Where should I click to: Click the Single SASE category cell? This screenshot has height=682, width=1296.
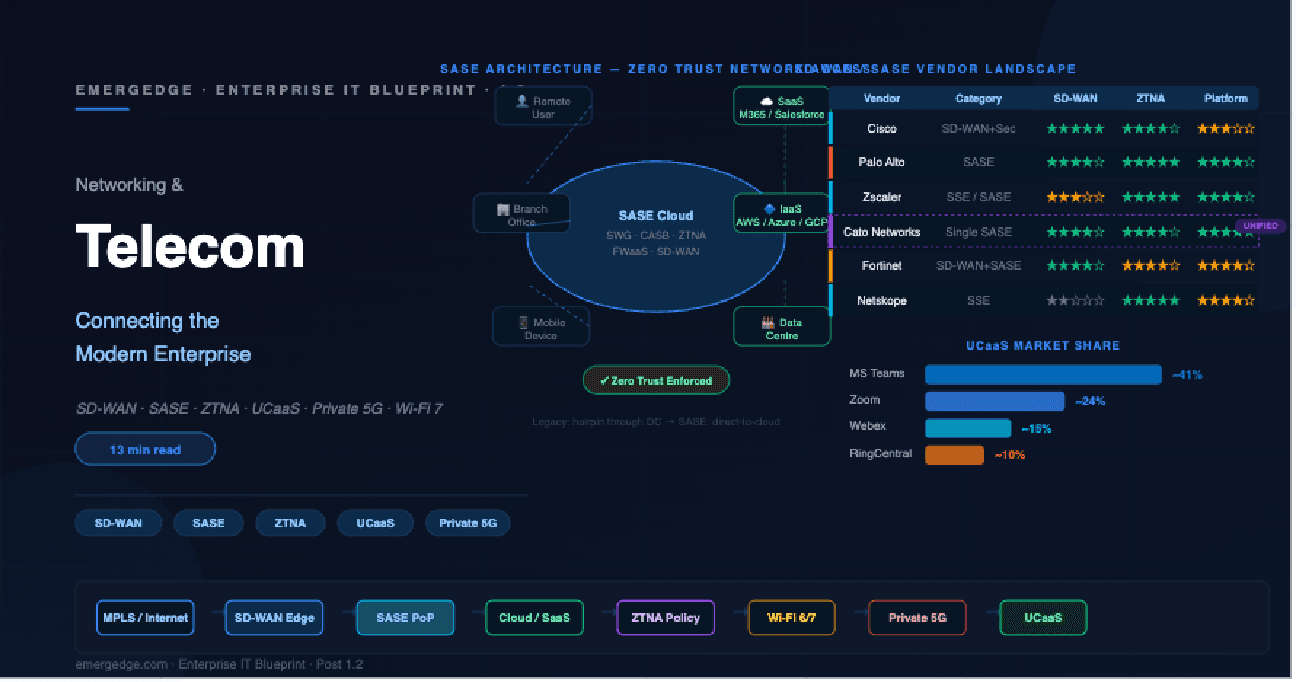click(x=978, y=232)
